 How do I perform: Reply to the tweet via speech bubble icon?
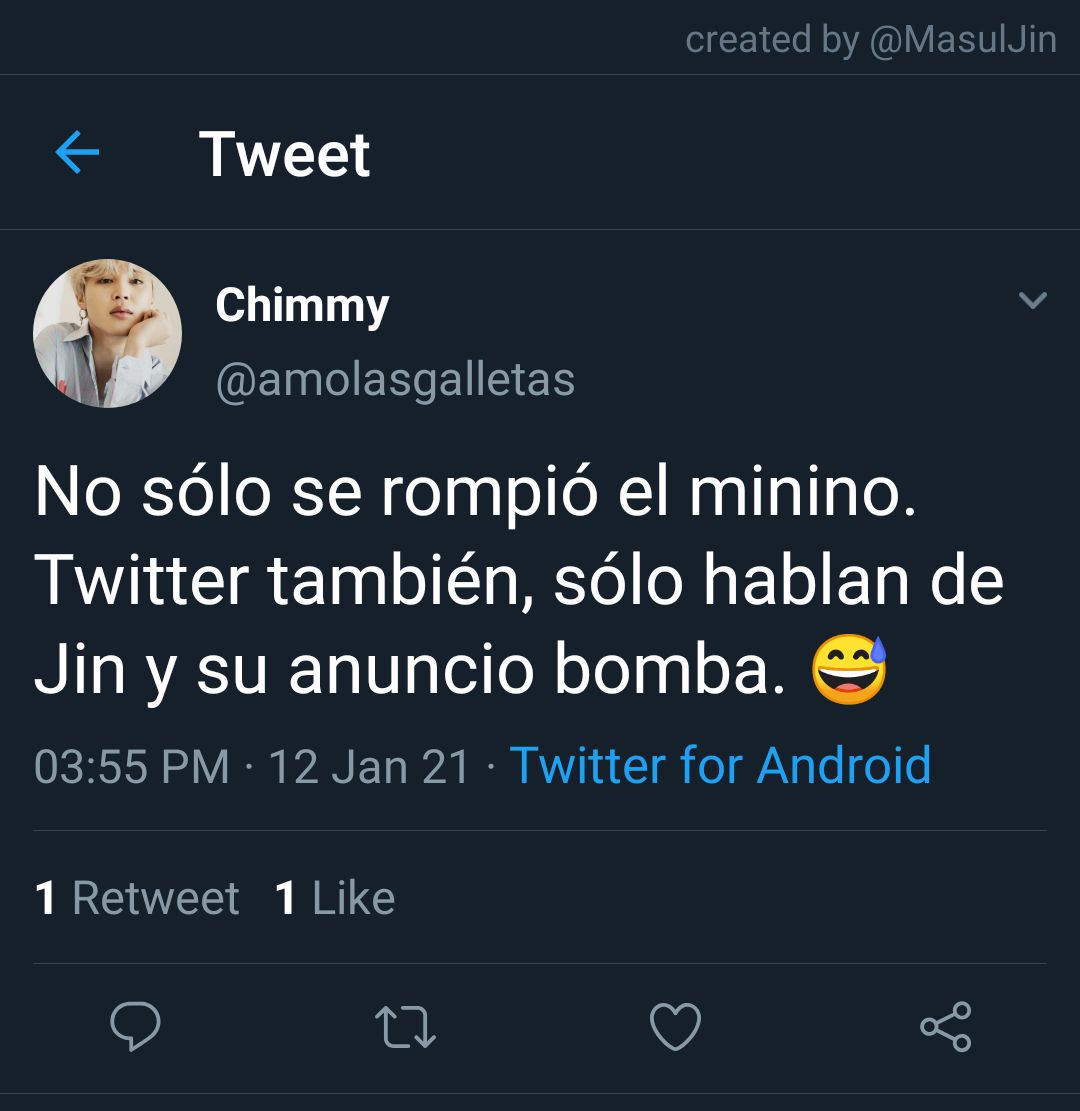(135, 1026)
